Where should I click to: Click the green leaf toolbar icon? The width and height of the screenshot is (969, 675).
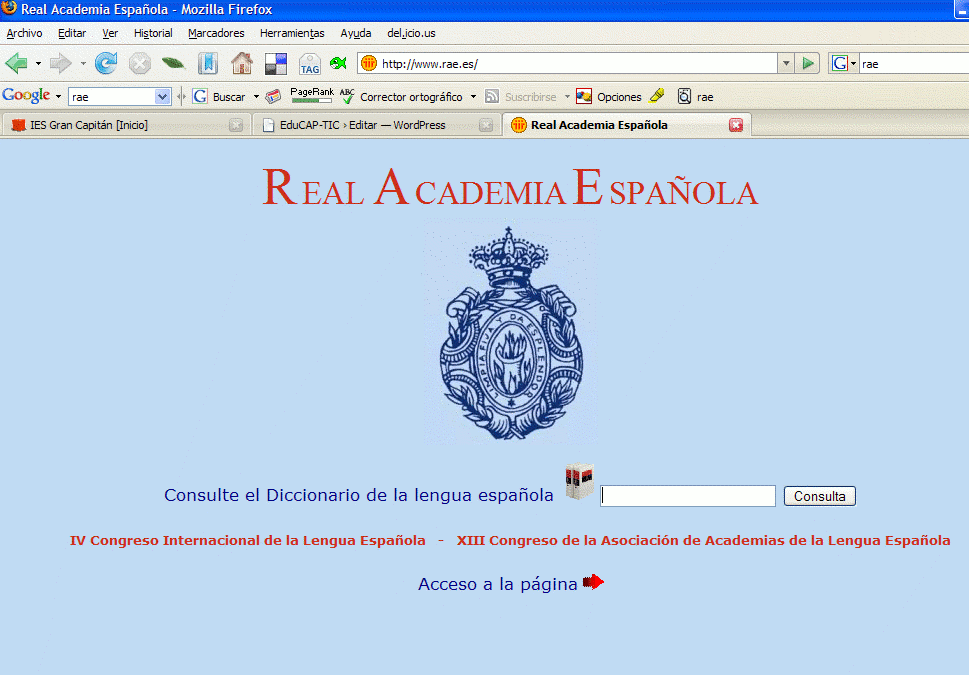click(x=174, y=63)
